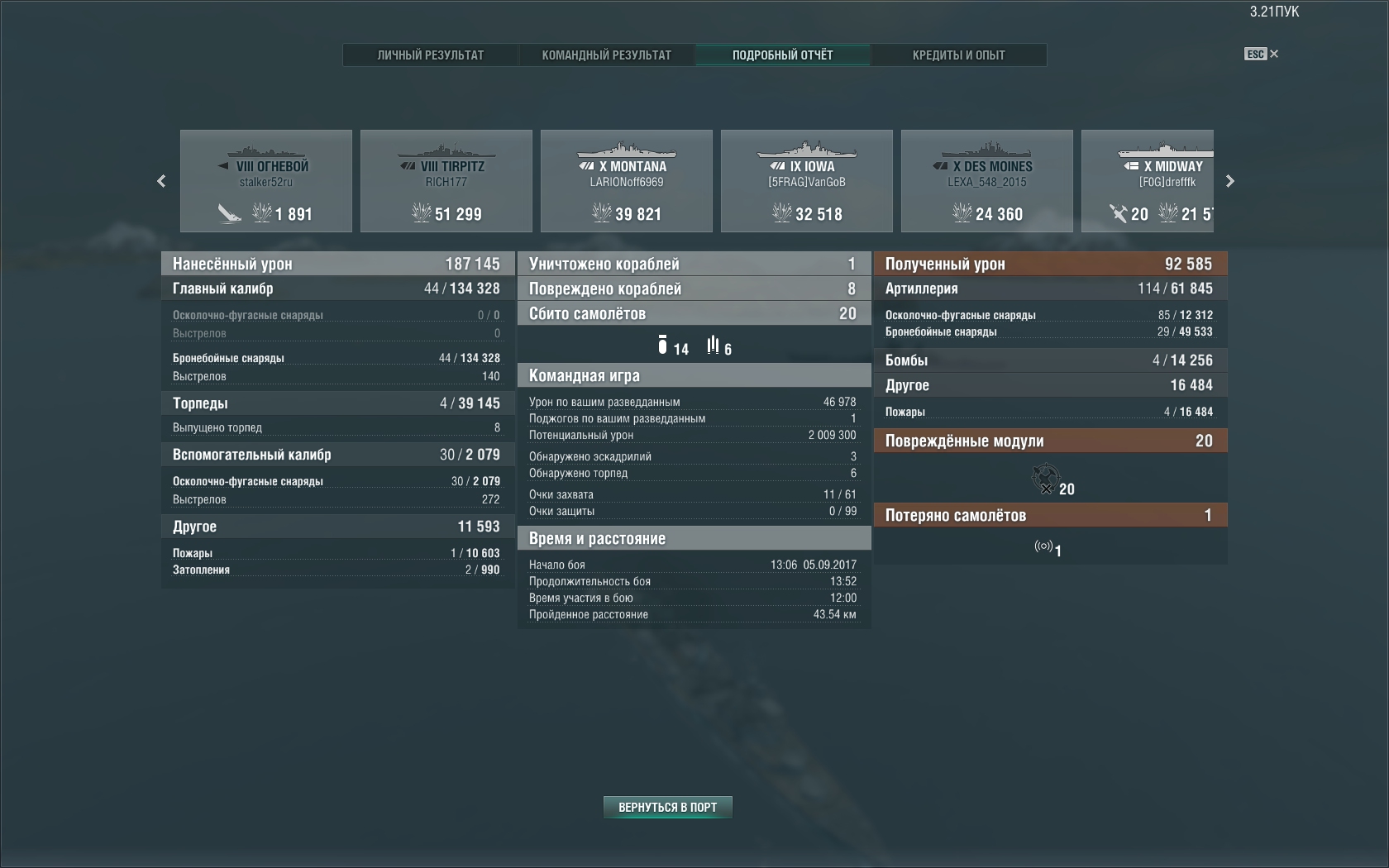Click the bomb icon in planes shot down
1389x868 pixels.
click(x=662, y=345)
